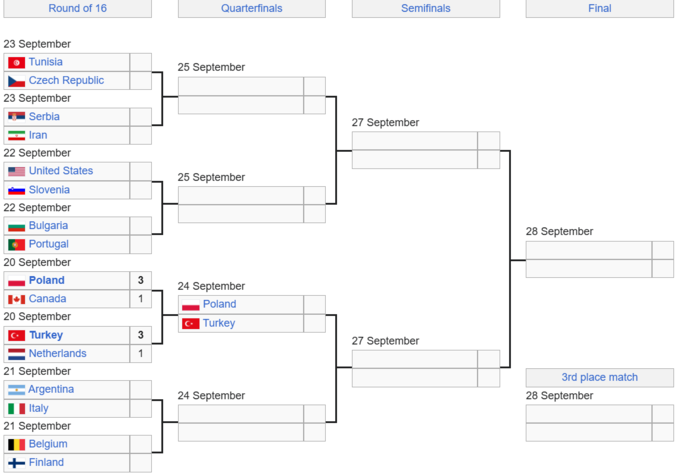Click the Round of 16 header
This screenshot has width=680, height=476.
pos(77,9)
